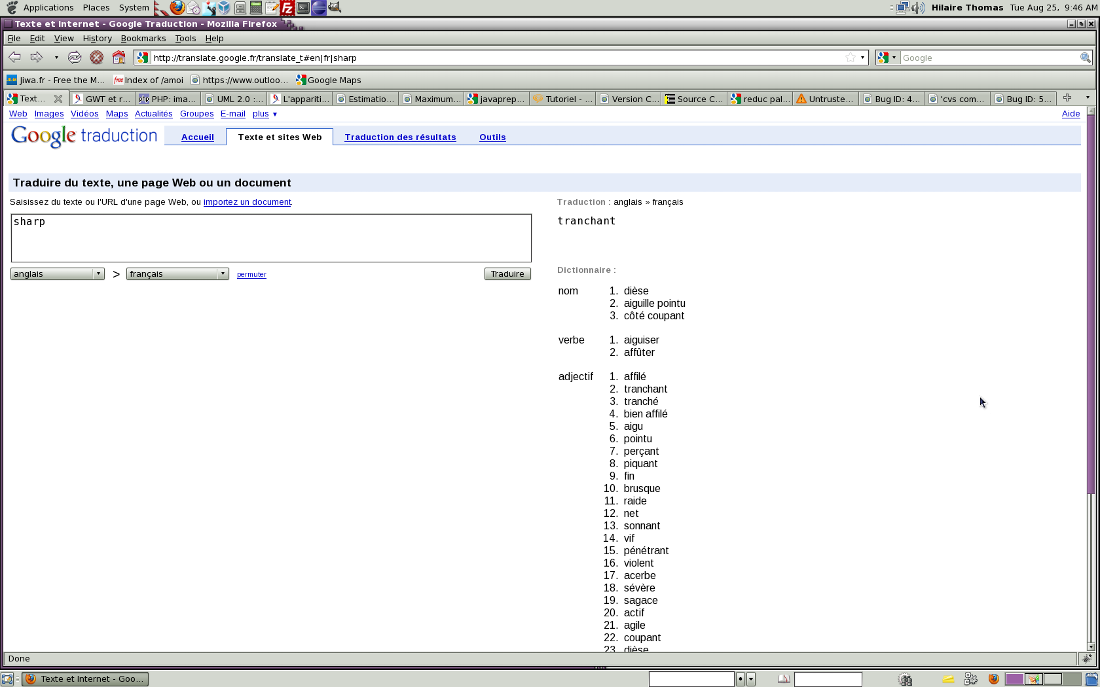Switch to the 'Untruste...' tab
Image resolution: width=1100 pixels, height=687 pixels.
pyautogui.click(x=825, y=99)
